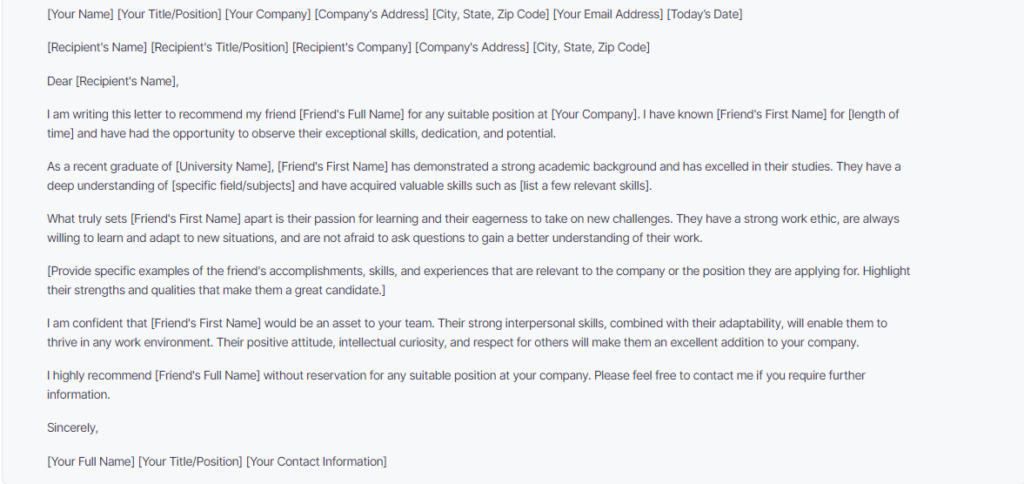Click the [City, State, Zip Code] recipient placeholder

pyautogui.click(x=591, y=47)
